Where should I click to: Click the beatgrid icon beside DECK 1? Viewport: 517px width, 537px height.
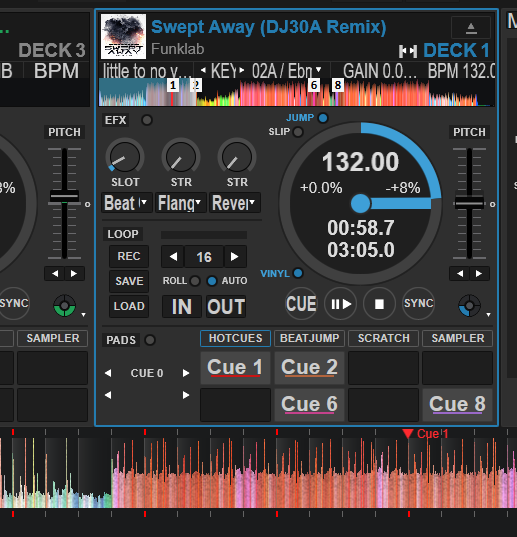[408, 52]
